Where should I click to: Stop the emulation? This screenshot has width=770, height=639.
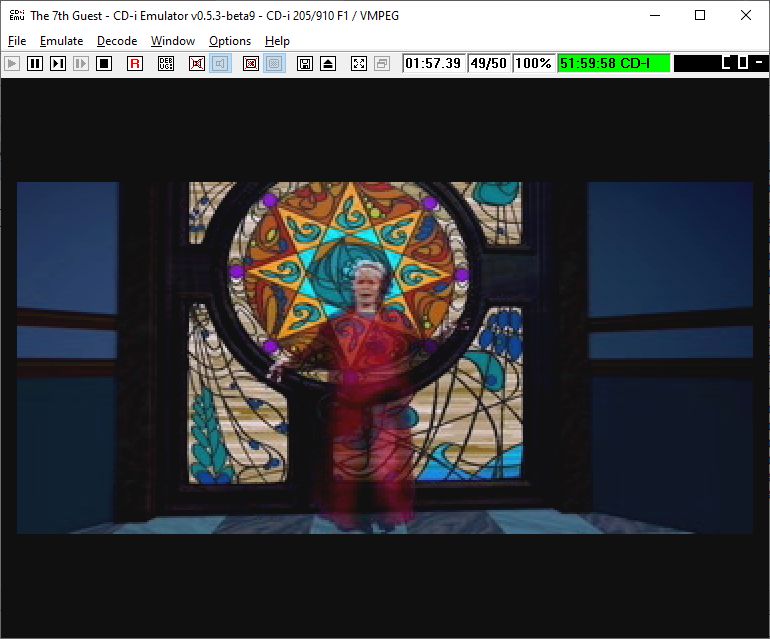point(104,63)
